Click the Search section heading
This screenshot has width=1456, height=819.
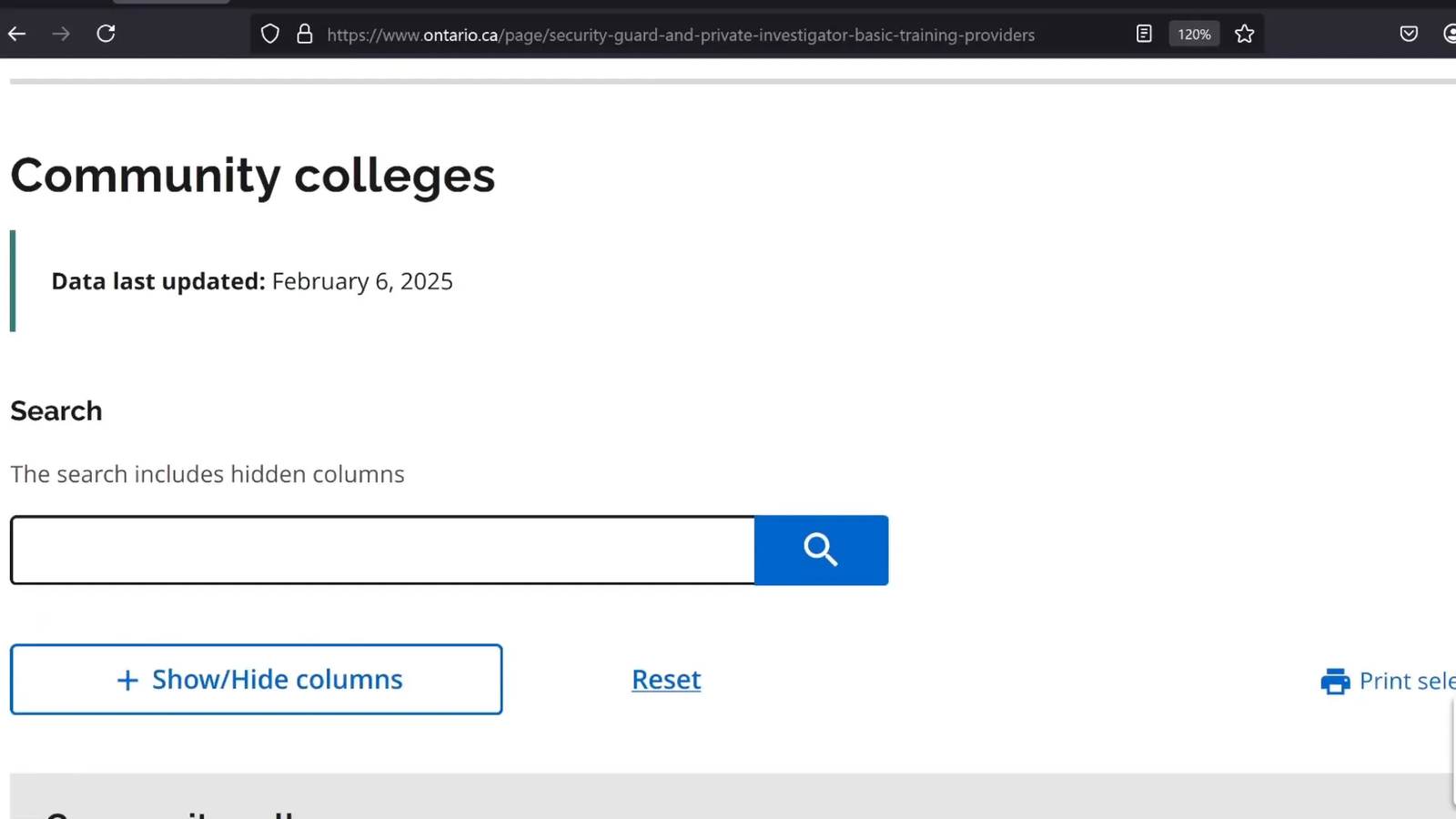(56, 410)
